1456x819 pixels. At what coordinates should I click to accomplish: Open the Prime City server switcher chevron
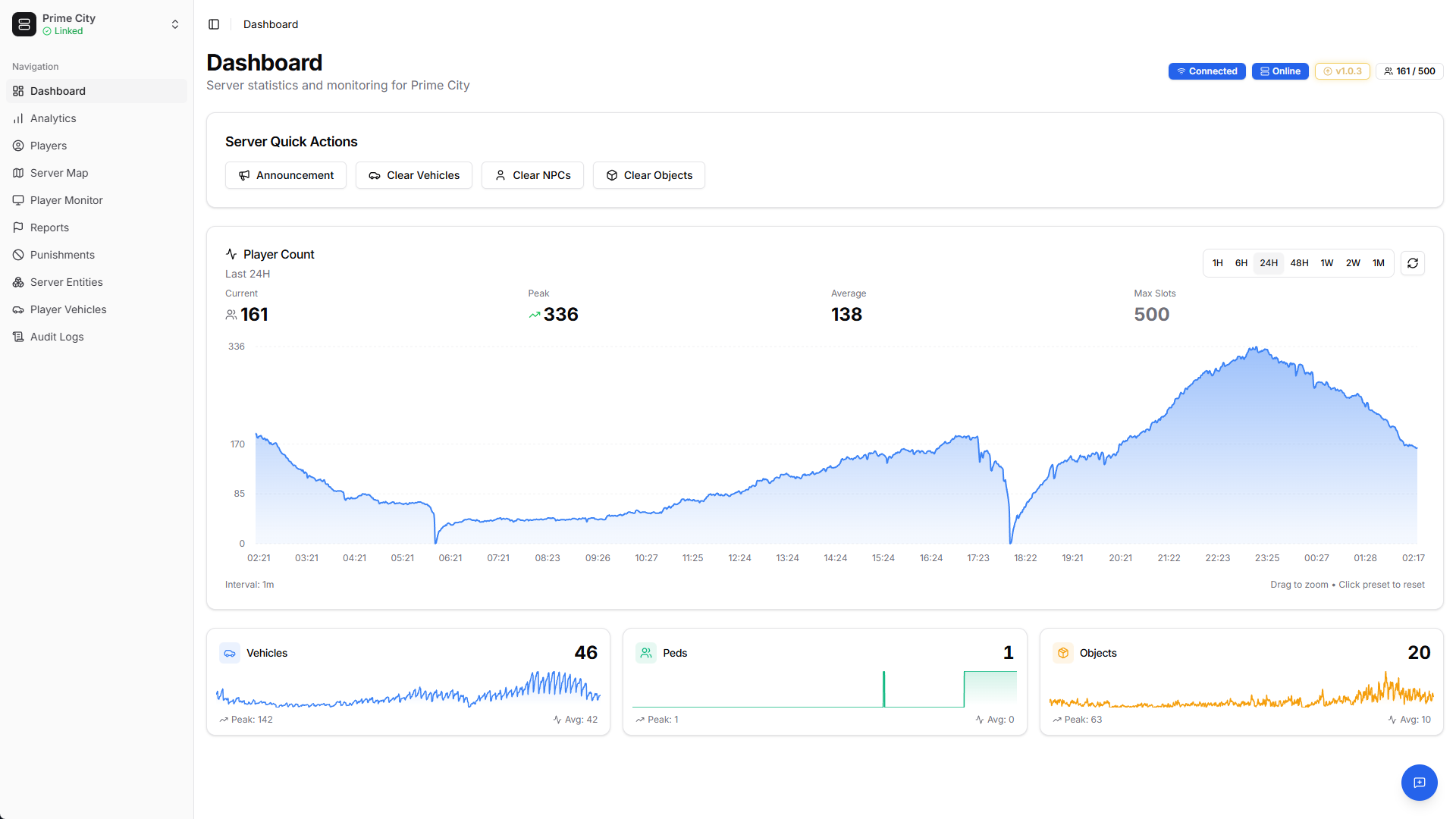(x=175, y=24)
